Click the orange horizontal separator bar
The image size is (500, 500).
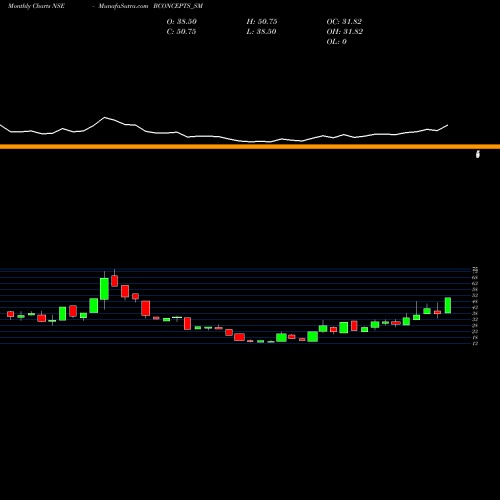(x=250, y=146)
